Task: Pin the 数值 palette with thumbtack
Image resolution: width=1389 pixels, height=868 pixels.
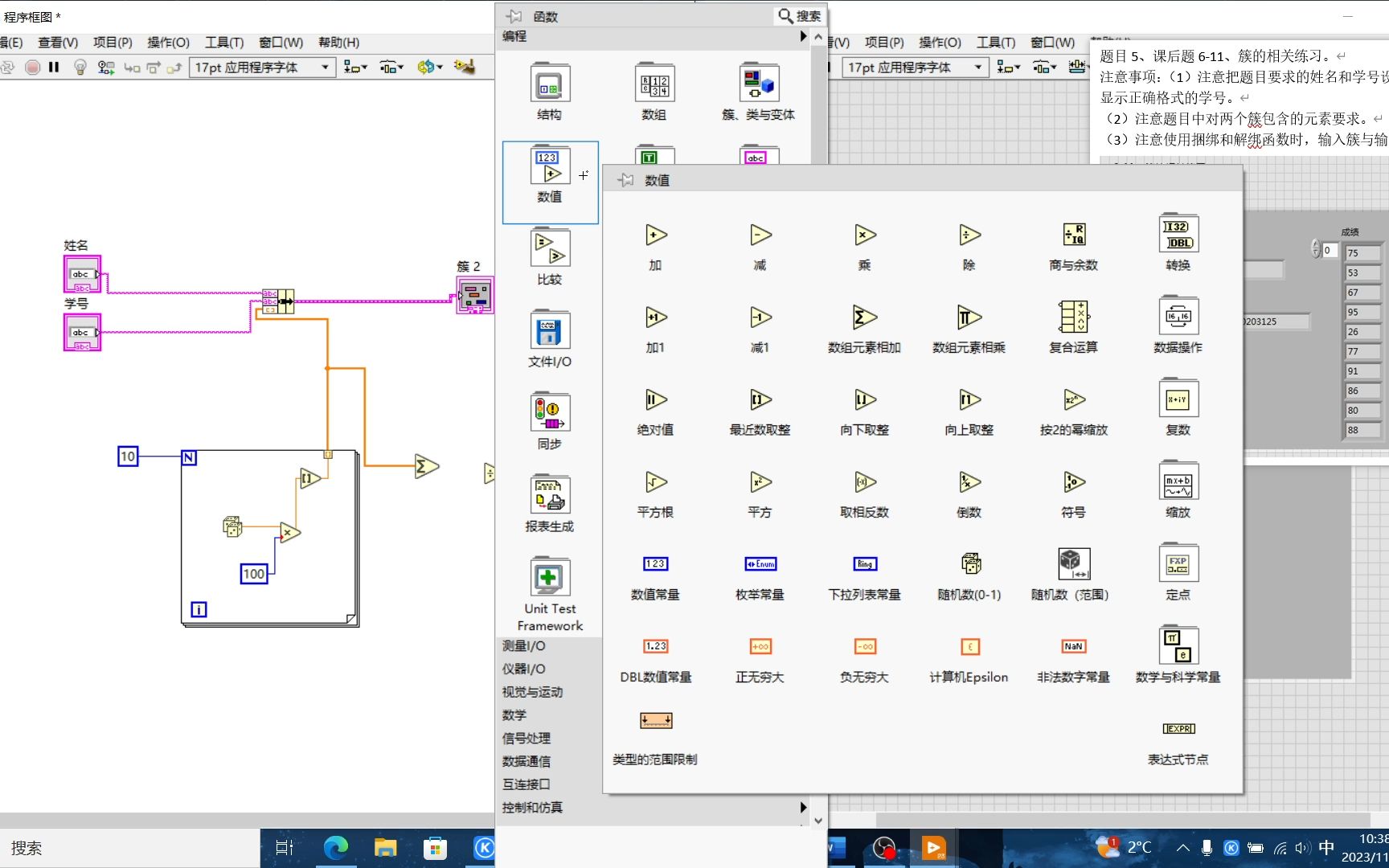Action: [x=624, y=181]
